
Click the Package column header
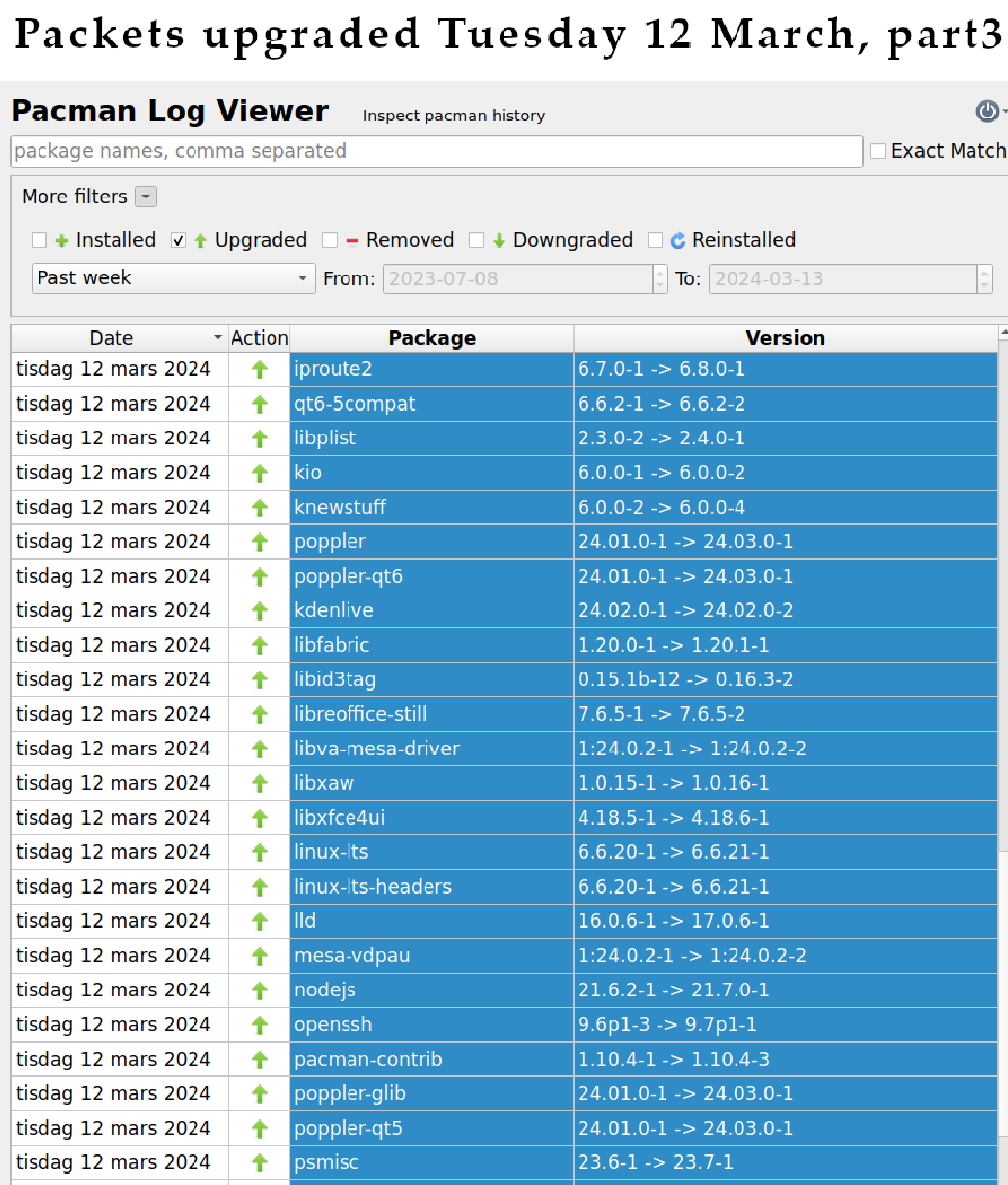(431, 338)
